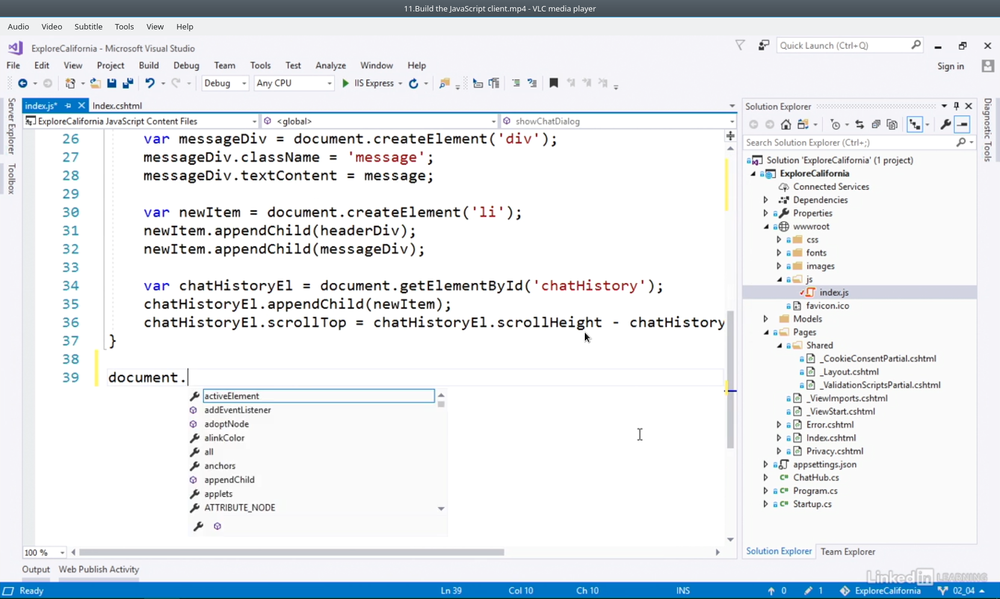This screenshot has height=599, width=1000.
Task: Open the Toolbox side tab
Action: pyautogui.click(x=11, y=178)
